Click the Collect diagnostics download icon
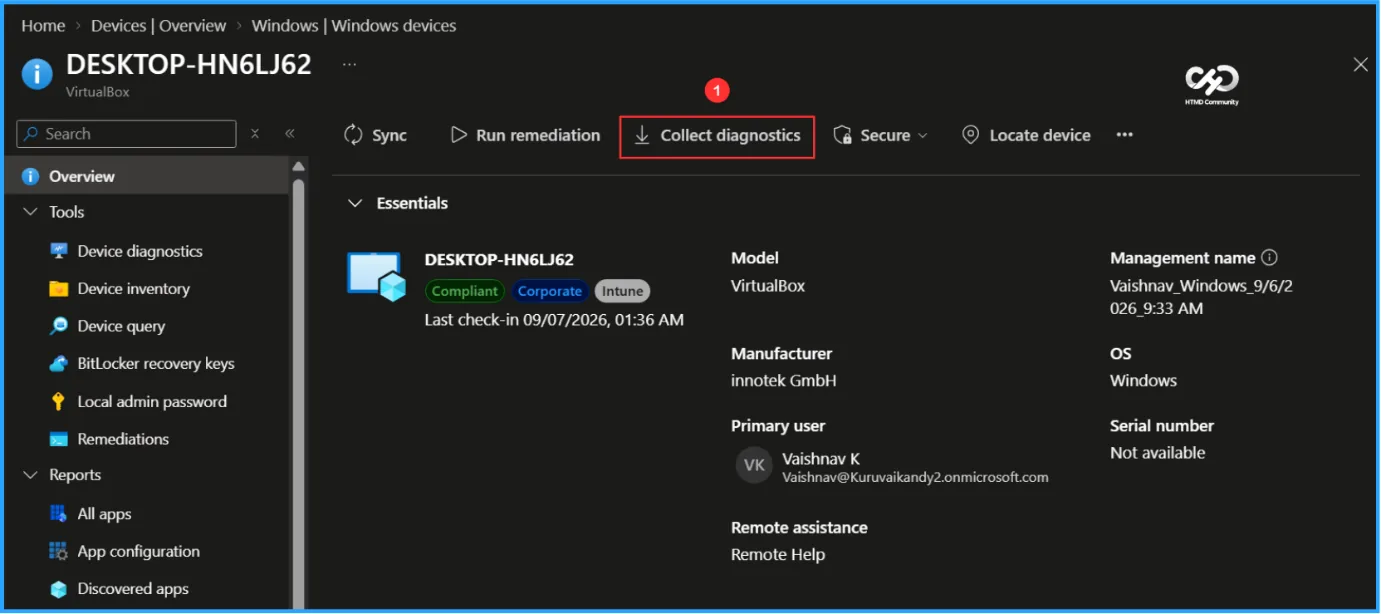 pyautogui.click(x=642, y=135)
